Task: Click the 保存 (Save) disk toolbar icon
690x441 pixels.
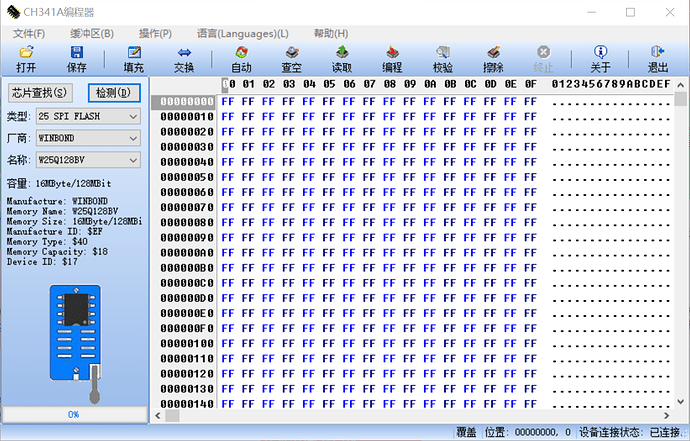Action: tap(77, 59)
